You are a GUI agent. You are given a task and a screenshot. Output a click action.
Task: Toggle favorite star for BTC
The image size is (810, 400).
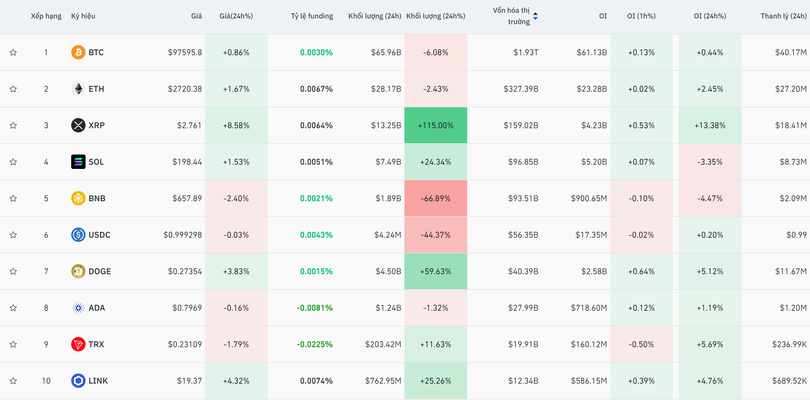click(x=13, y=52)
